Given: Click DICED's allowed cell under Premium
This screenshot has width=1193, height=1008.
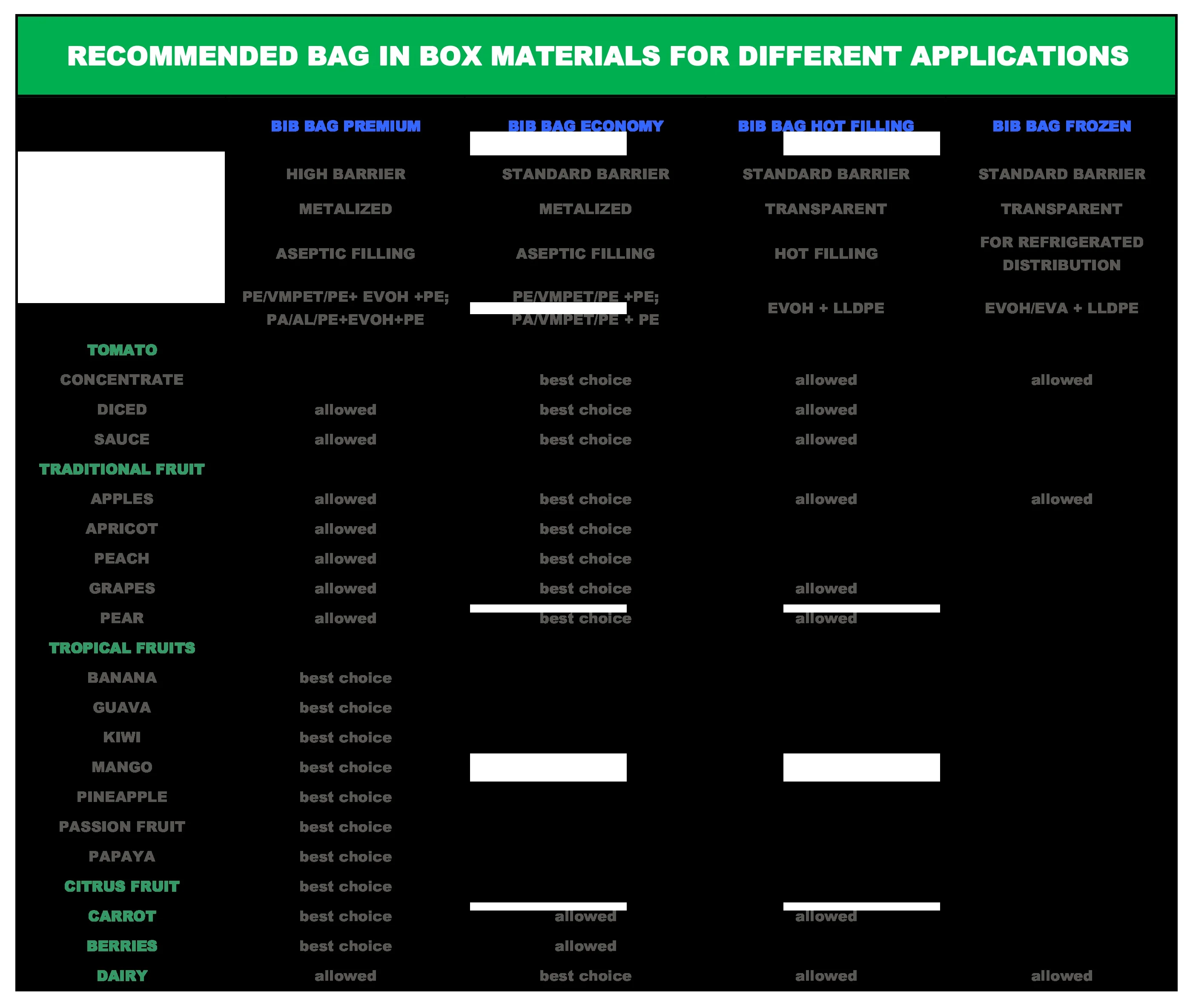Looking at the screenshot, I should click(x=345, y=409).
